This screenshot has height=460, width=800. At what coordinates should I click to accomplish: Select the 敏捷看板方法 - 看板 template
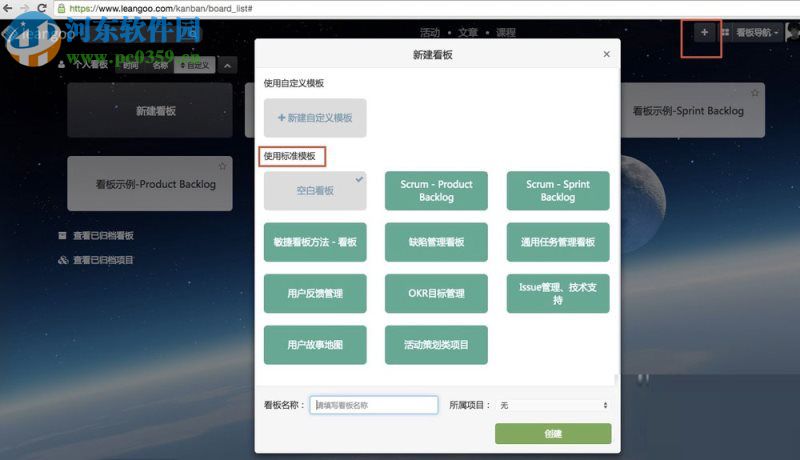click(315, 242)
